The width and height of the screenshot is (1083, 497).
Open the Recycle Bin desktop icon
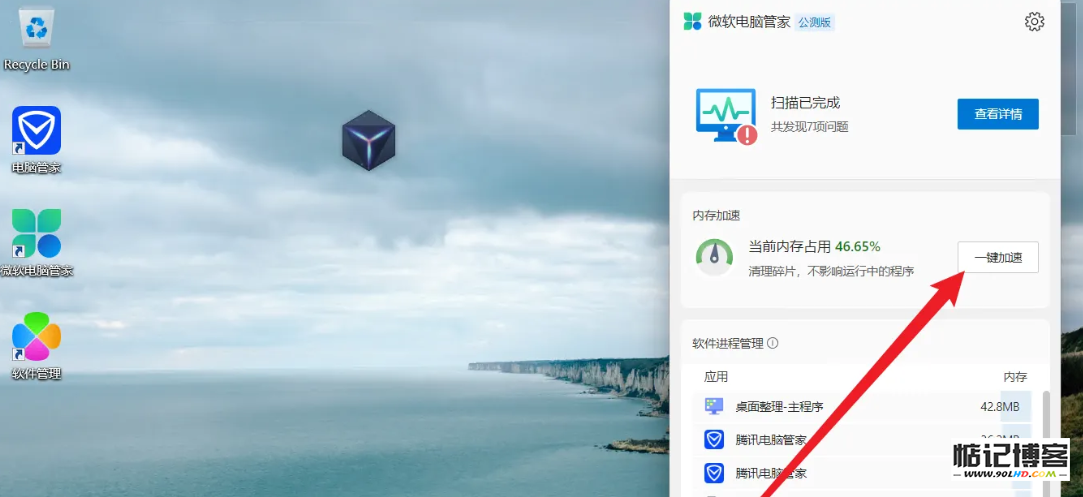[x=36, y=37]
